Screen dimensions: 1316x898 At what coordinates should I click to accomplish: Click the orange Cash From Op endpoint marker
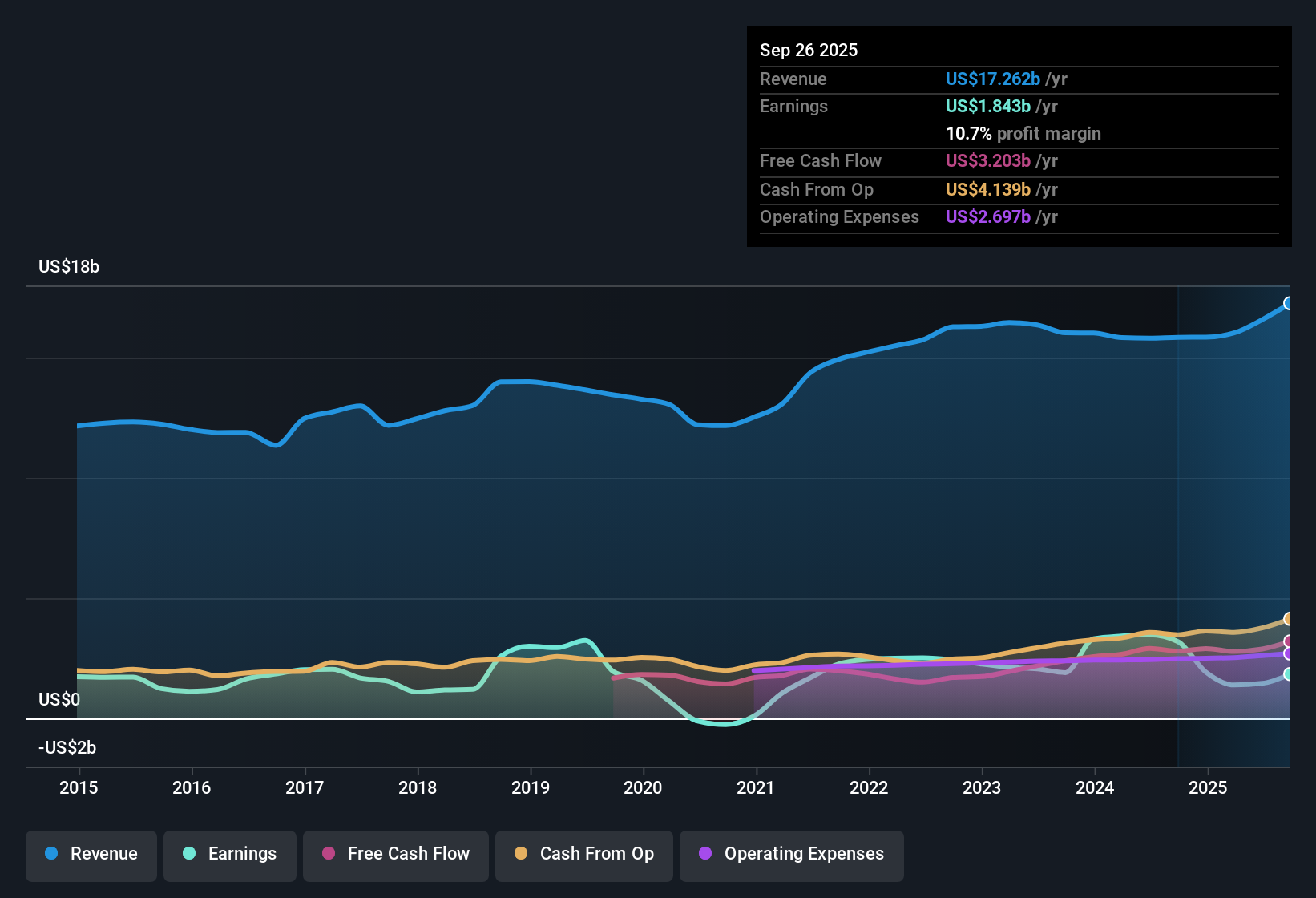(x=1289, y=617)
